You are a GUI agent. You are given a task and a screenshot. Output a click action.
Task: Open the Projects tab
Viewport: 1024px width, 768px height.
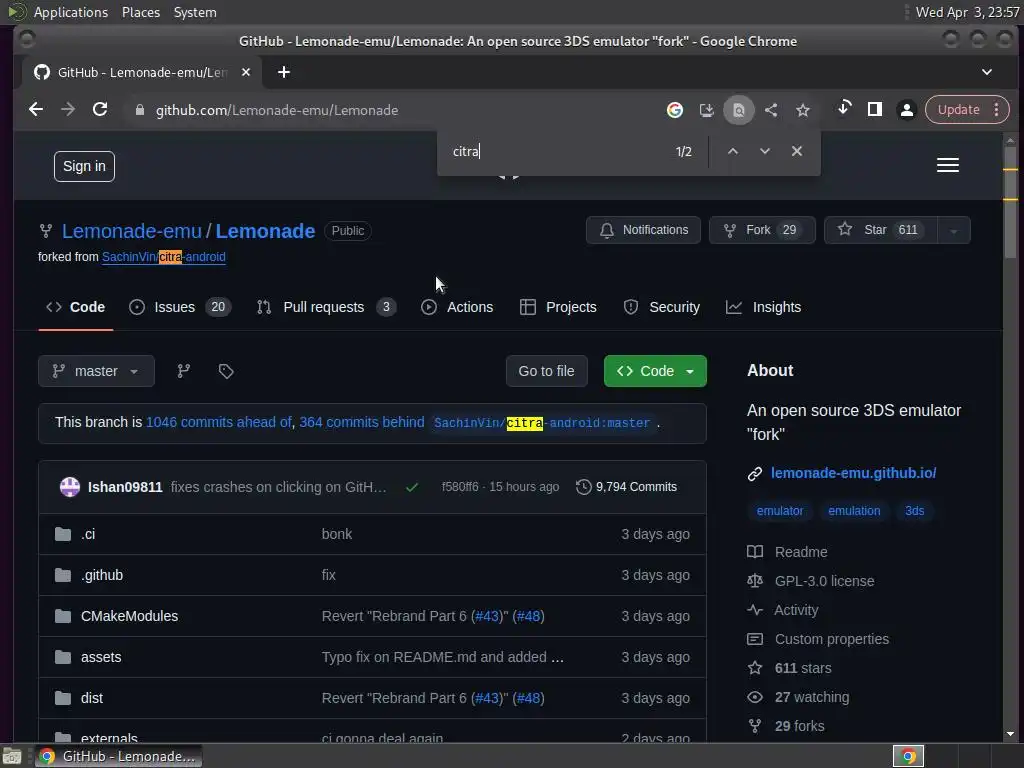pos(558,307)
